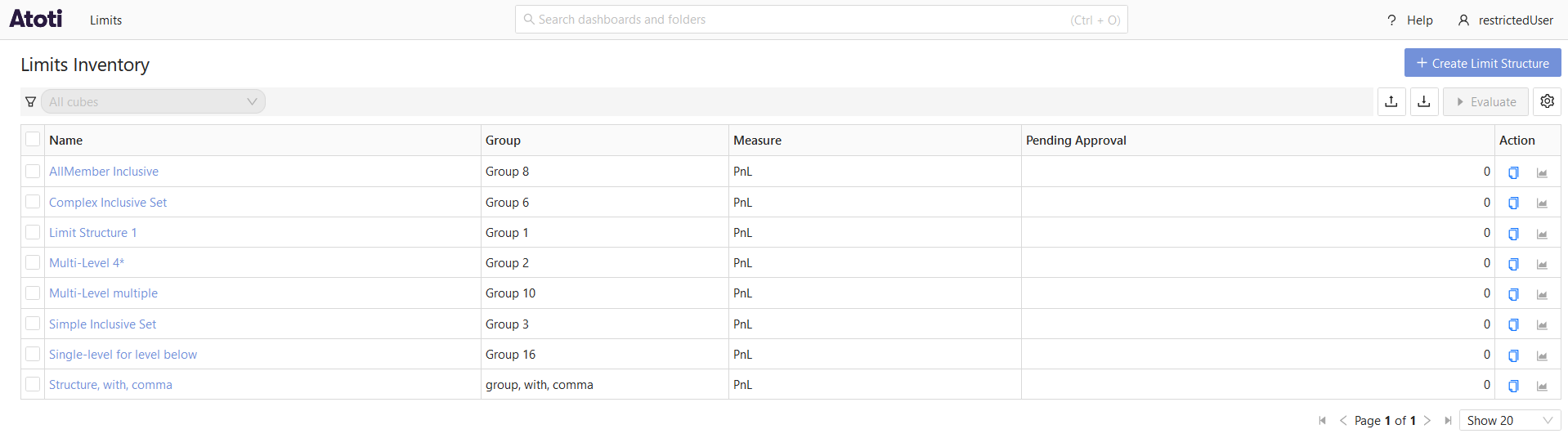Click the chart icon for Limit Structure 1
The height and width of the screenshot is (447, 1568).
click(1542, 234)
